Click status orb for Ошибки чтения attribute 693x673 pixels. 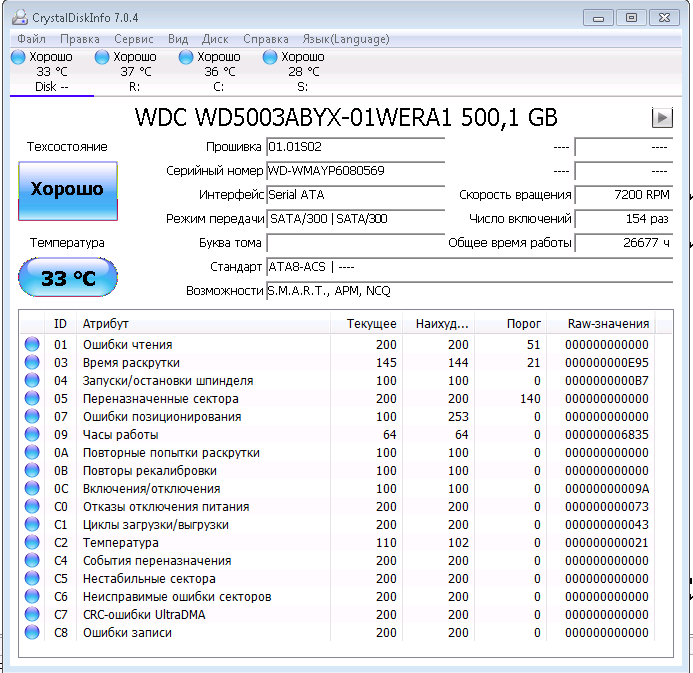click(32, 345)
